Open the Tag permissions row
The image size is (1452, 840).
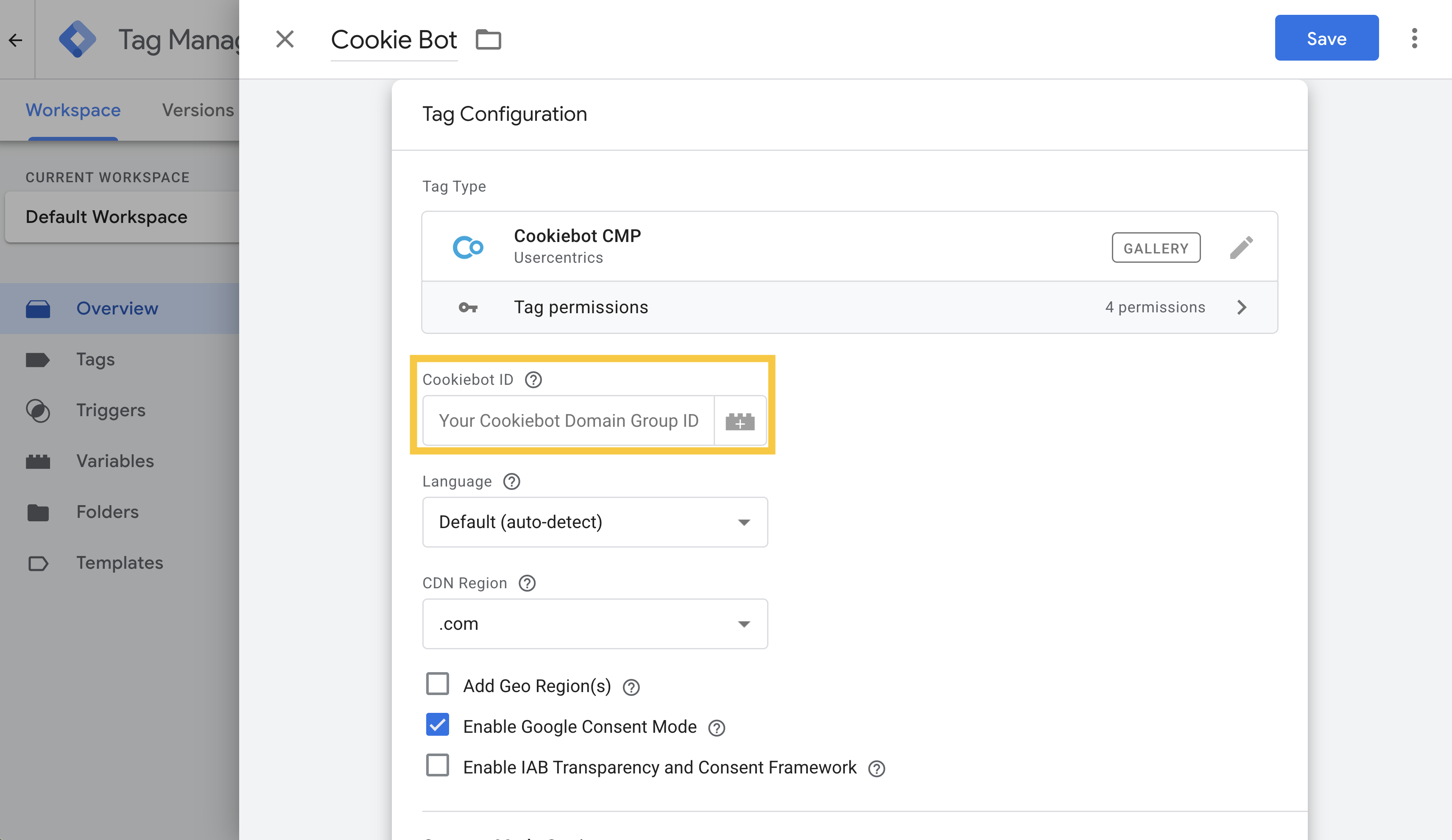pos(849,307)
